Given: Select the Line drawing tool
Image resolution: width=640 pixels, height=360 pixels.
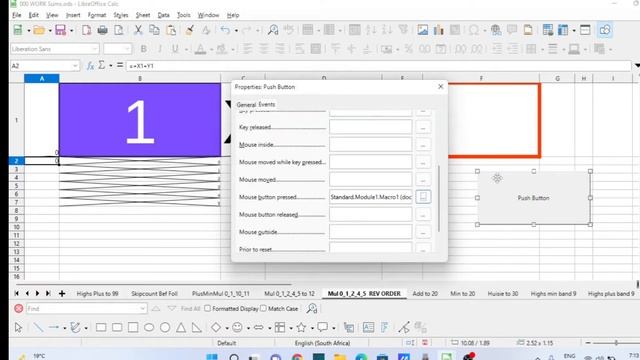Looking at the screenshot, I should pos(38,327).
